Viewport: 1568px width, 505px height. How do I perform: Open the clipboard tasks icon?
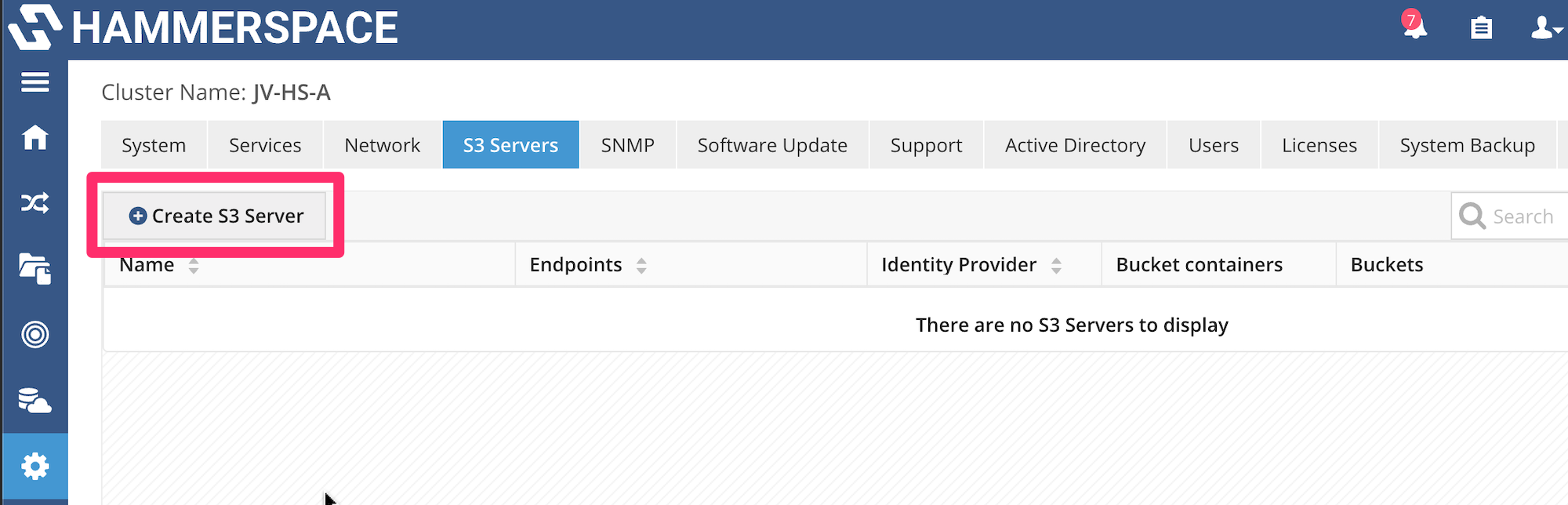[1481, 28]
